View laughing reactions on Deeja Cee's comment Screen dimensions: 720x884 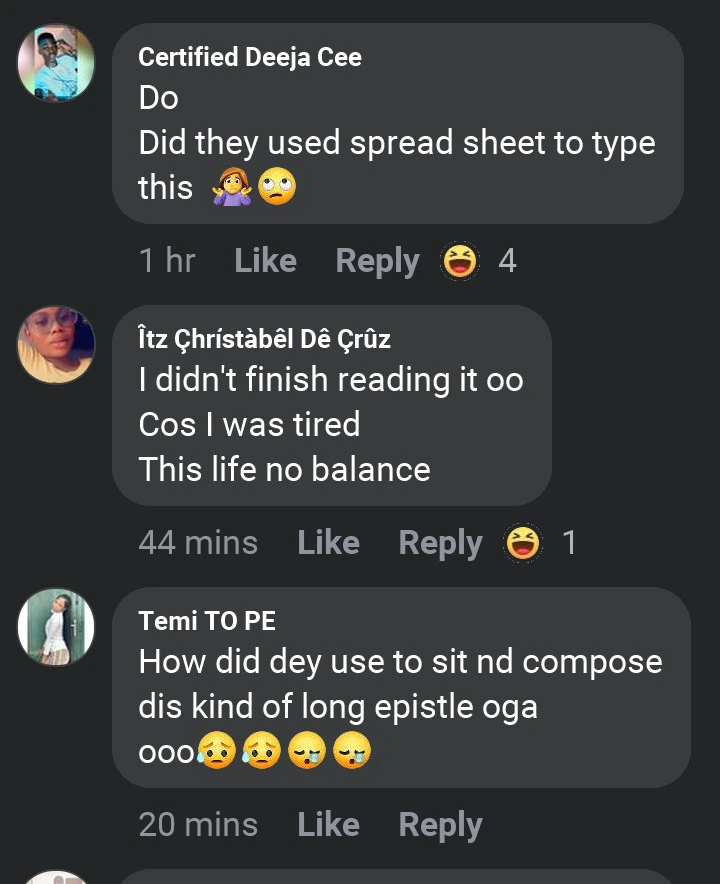coord(461,261)
